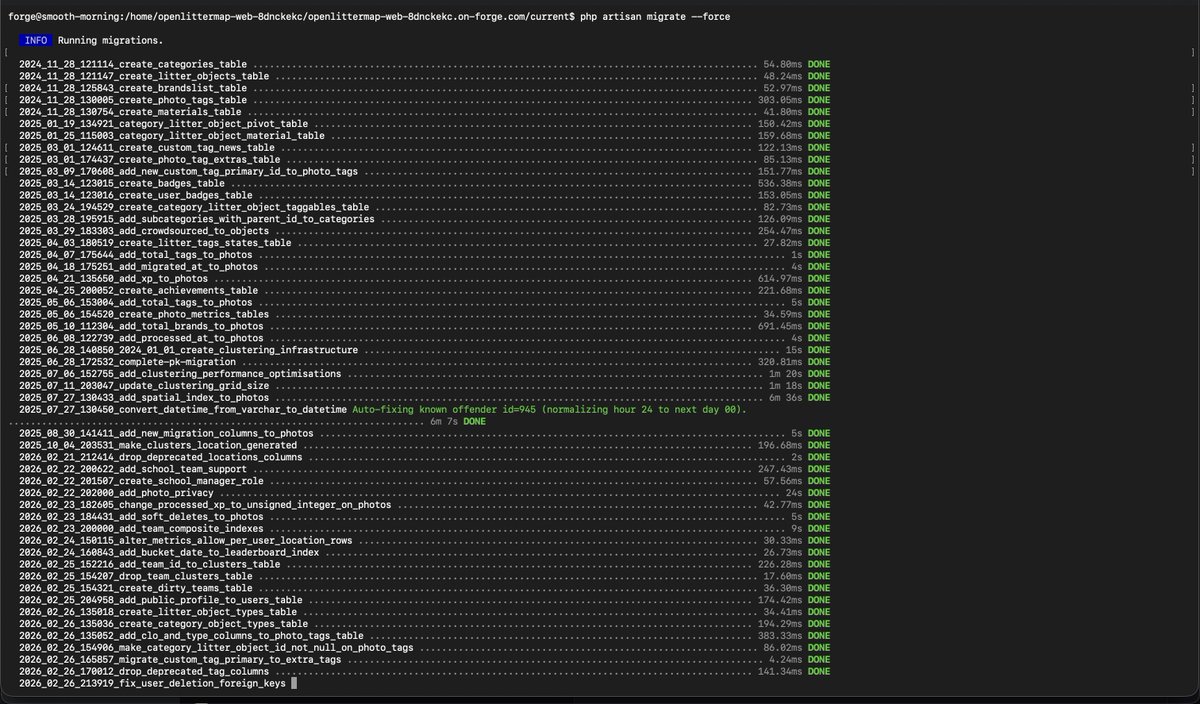Select 2026_02_22_201507_create_school_manager_role
The image size is (1200, 704).
click(x=141, y=481)
